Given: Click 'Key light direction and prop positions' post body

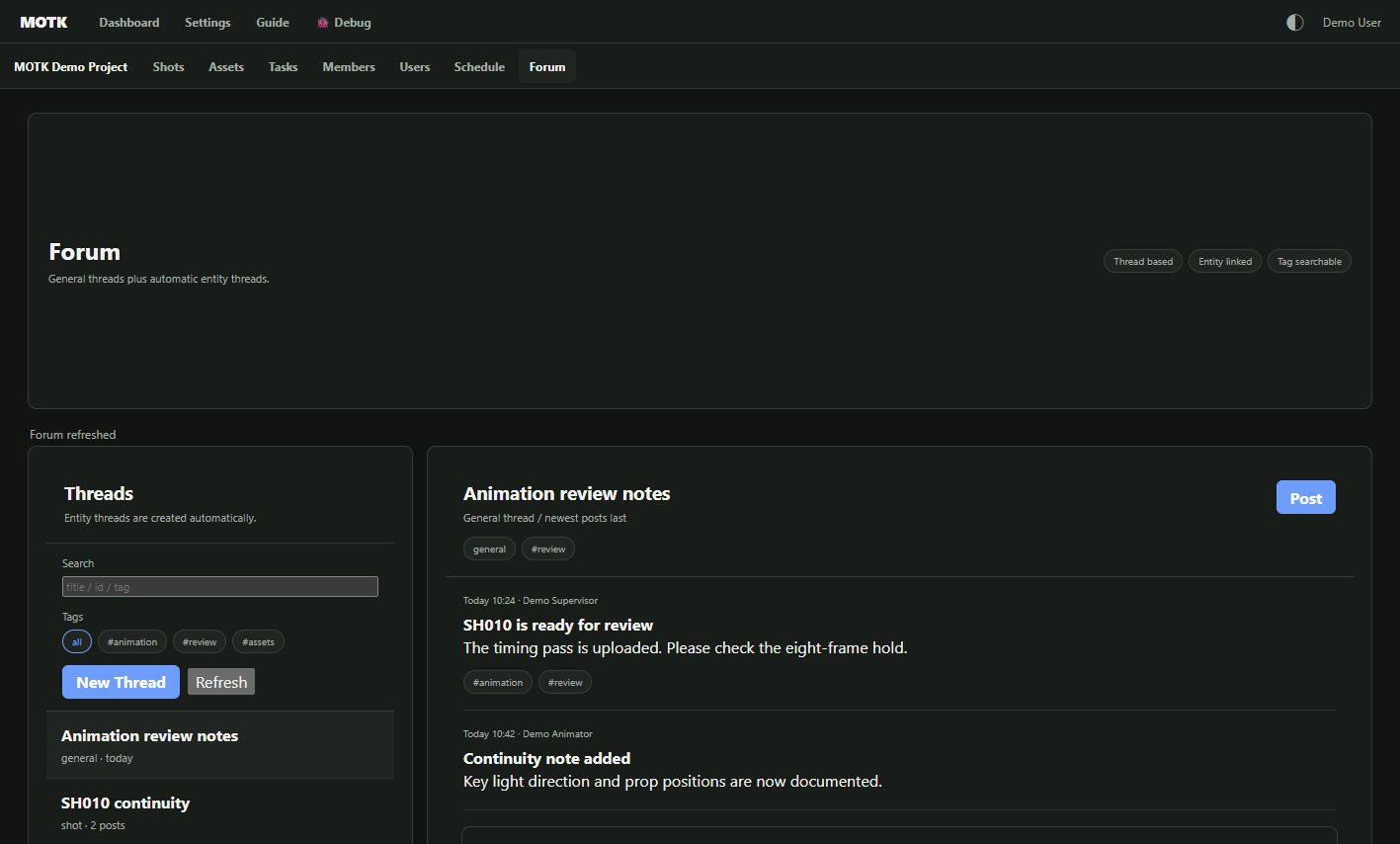Looking at the screenshot, I should pyautogui.click(x=673, y=781).
